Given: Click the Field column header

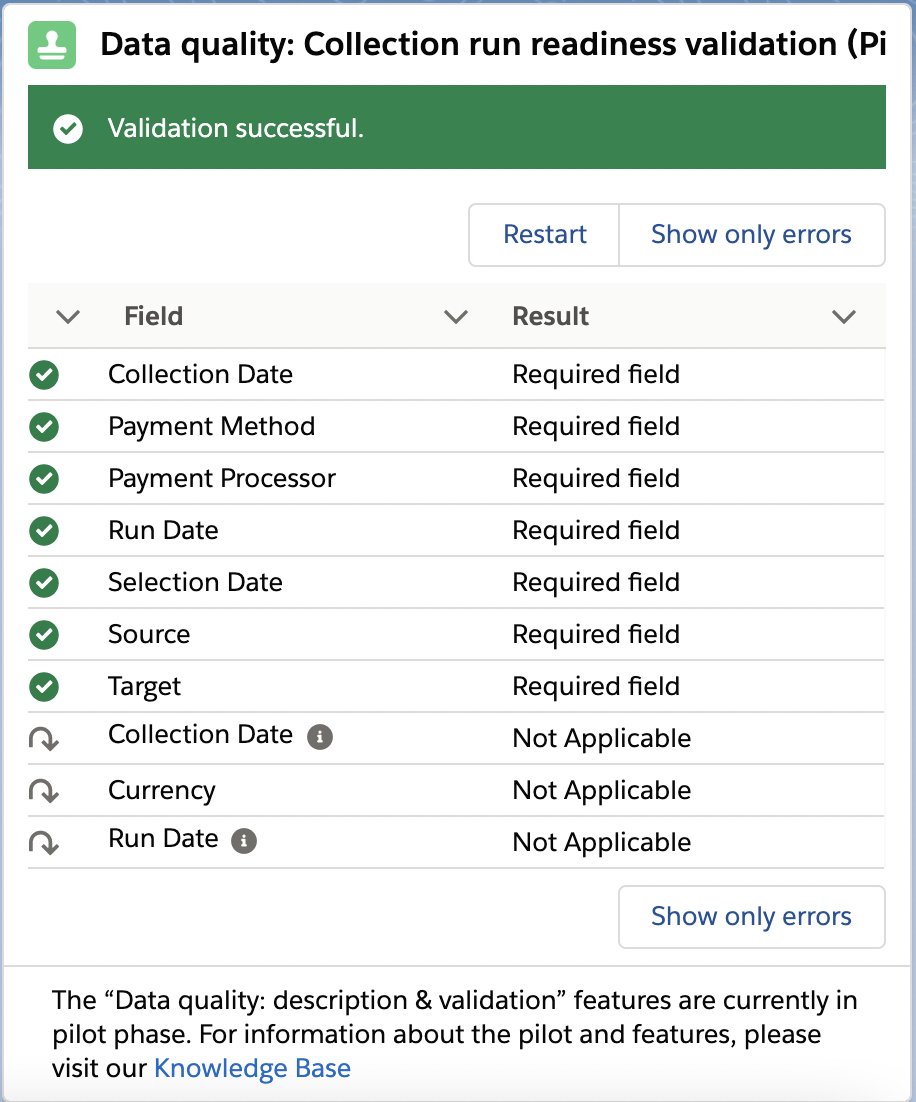Looking at the screenshot, I should tap(153, 316).
